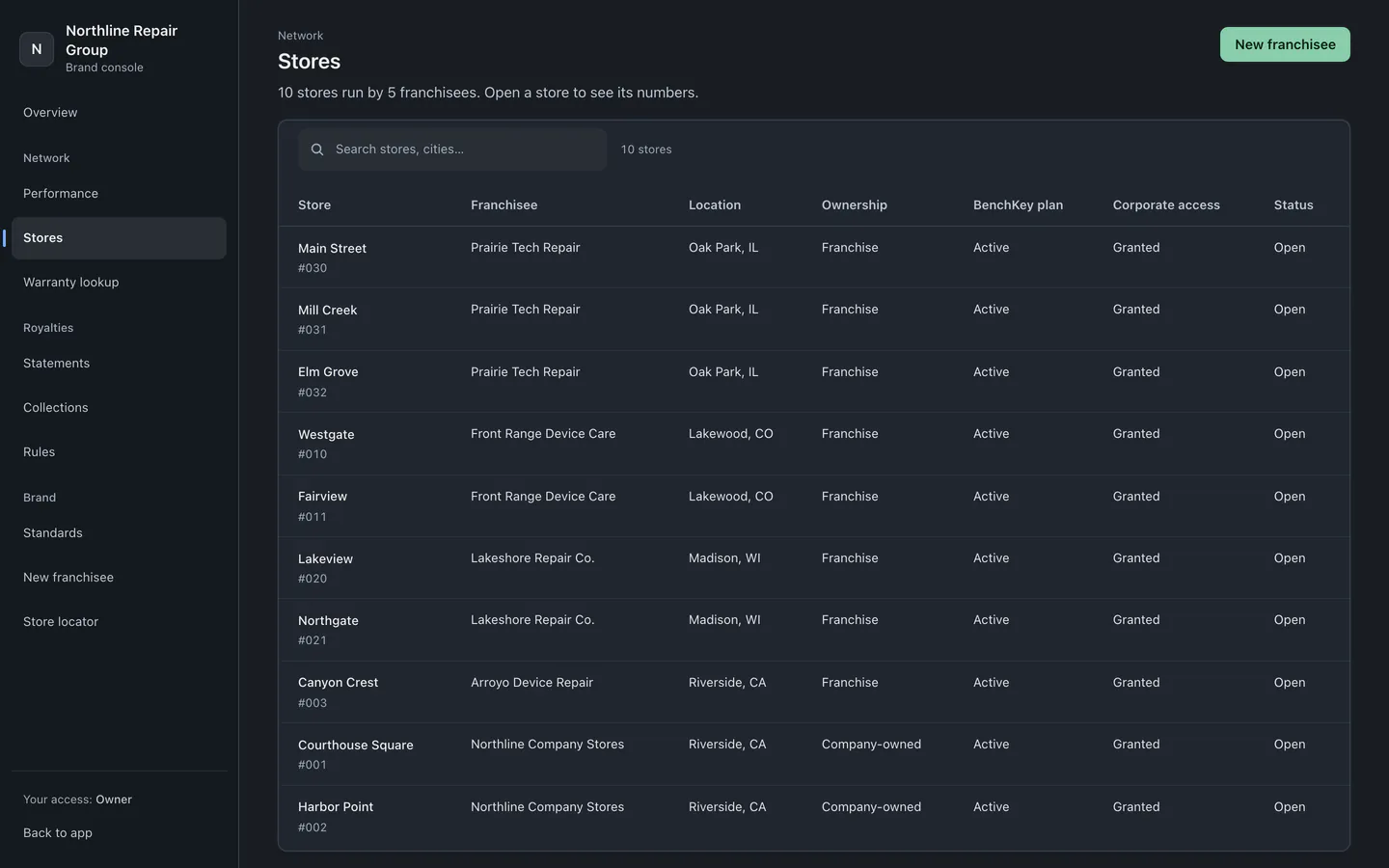1389x868 pixels.
Task: Open the Harbor Point store
Action: pyautogui.click(x=814, y=817)
